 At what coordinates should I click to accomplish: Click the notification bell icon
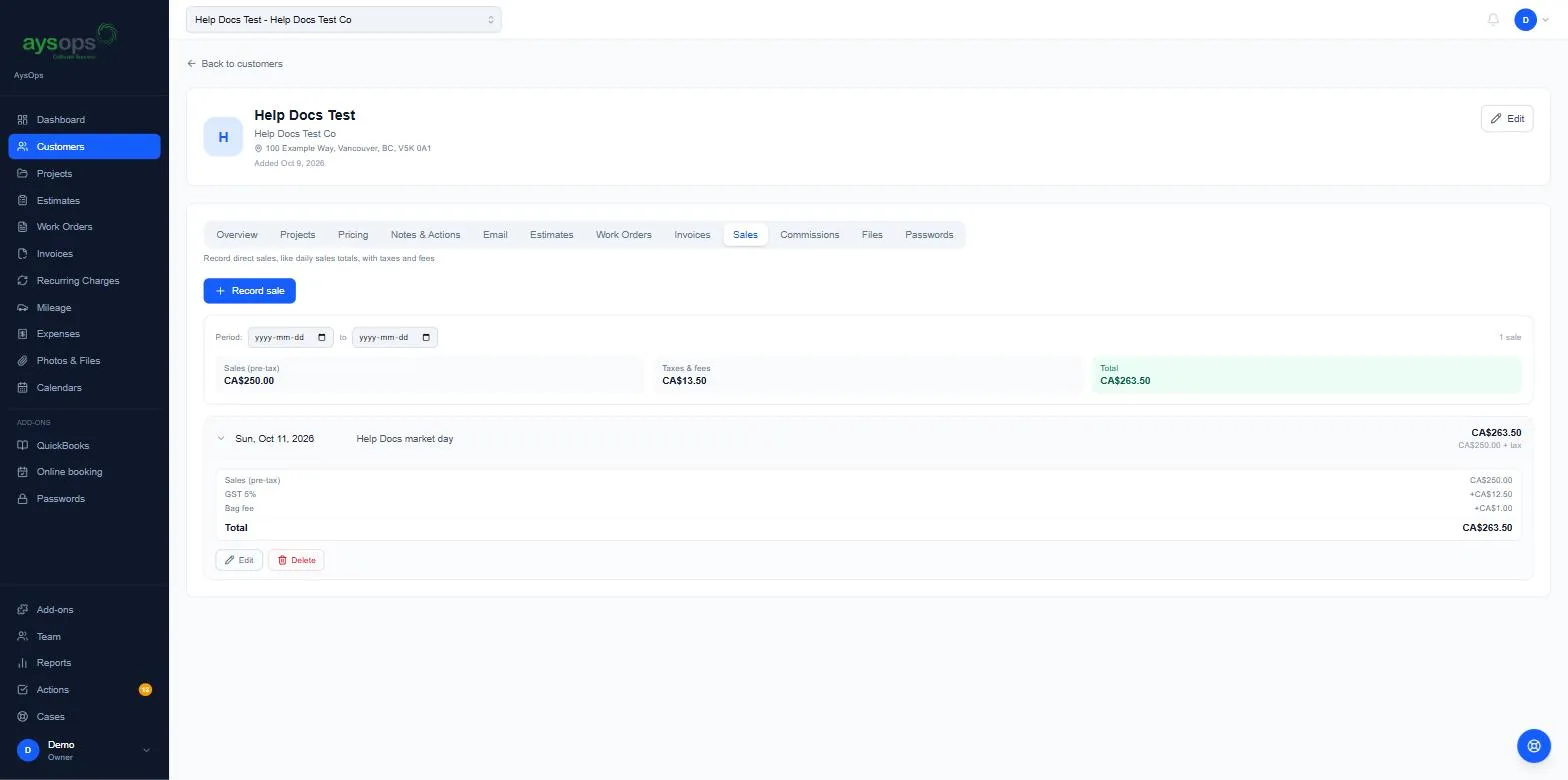click(1493, 20)
